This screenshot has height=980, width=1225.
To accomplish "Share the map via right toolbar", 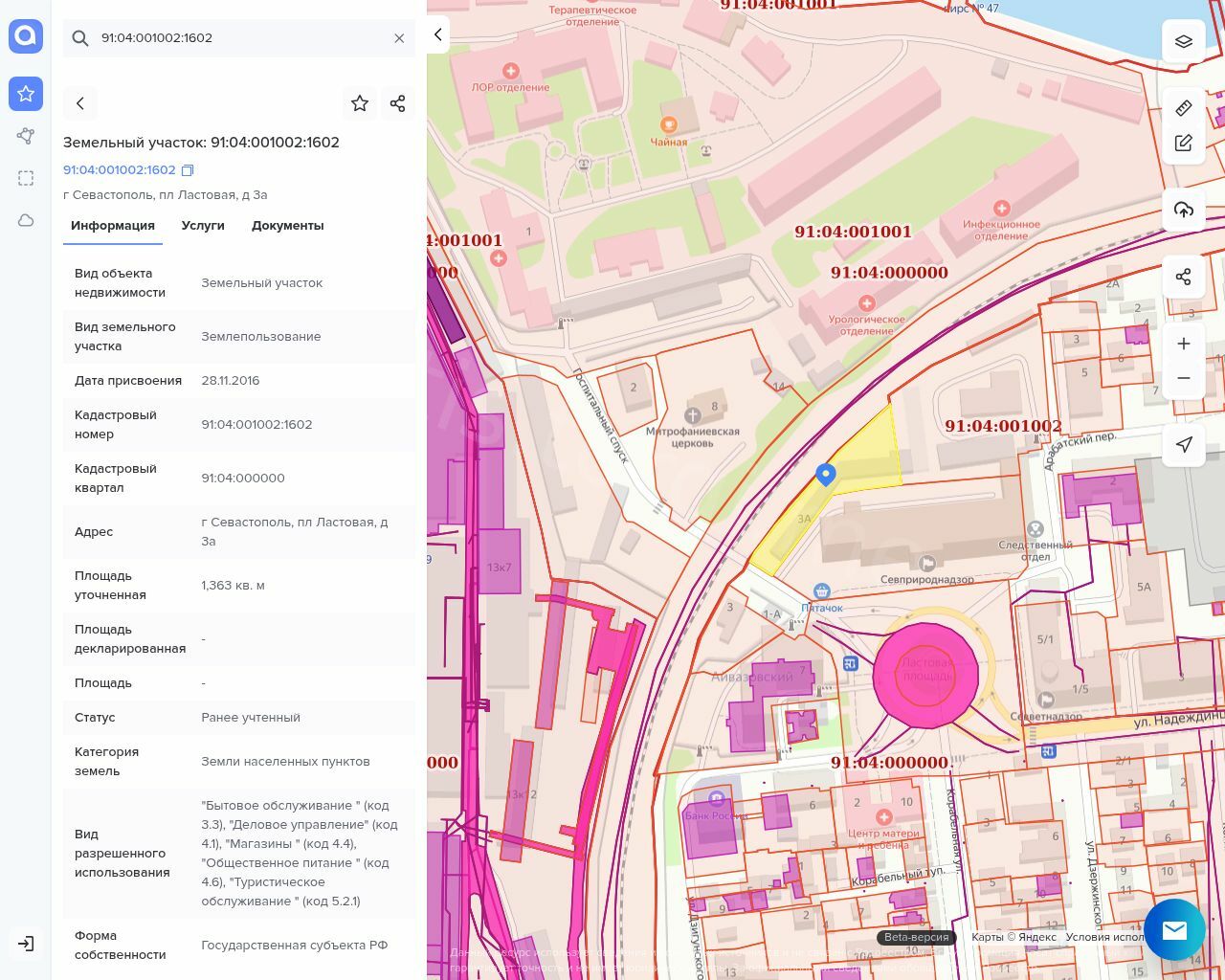I will click(1184, 277).
